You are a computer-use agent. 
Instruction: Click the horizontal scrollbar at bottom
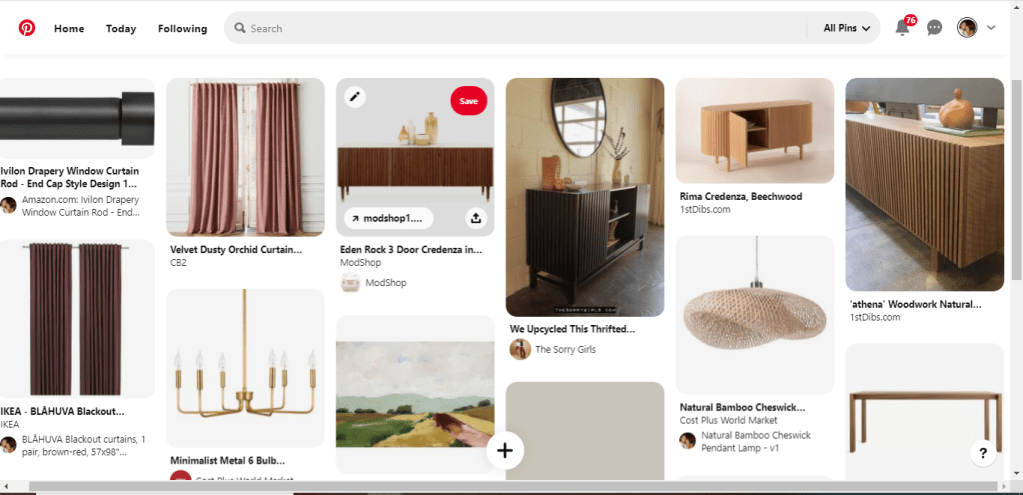pos(500,487)
